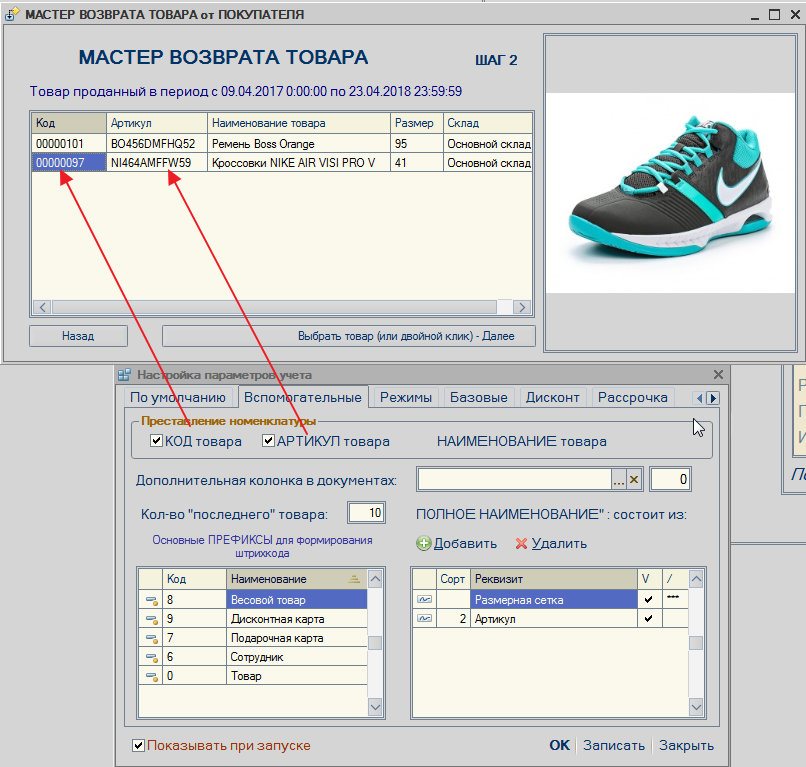Switch to Режимы tab
Viewport: 806px width, 767px height.
(x=406, y=397)
